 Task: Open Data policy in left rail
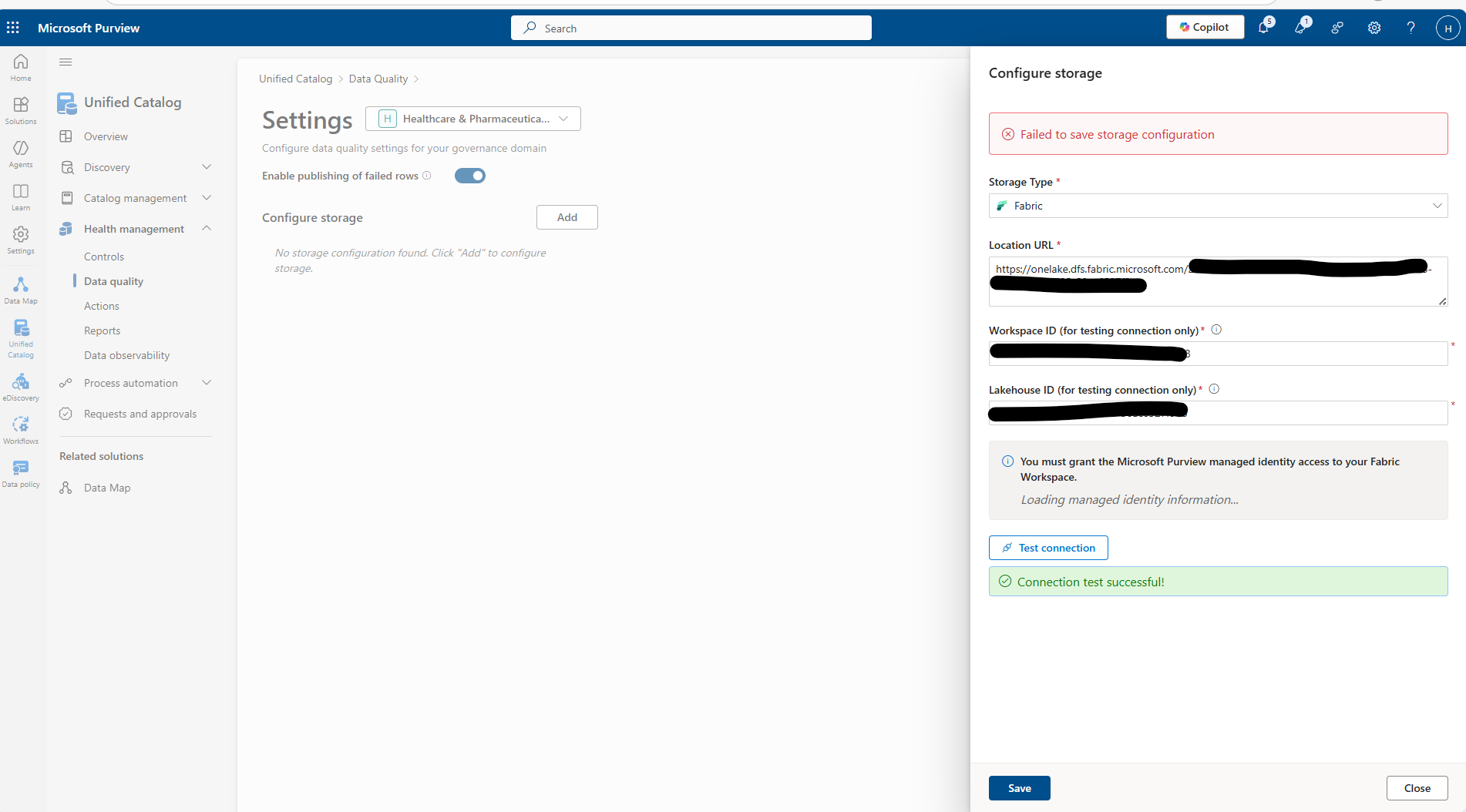(x=21, y=474)
